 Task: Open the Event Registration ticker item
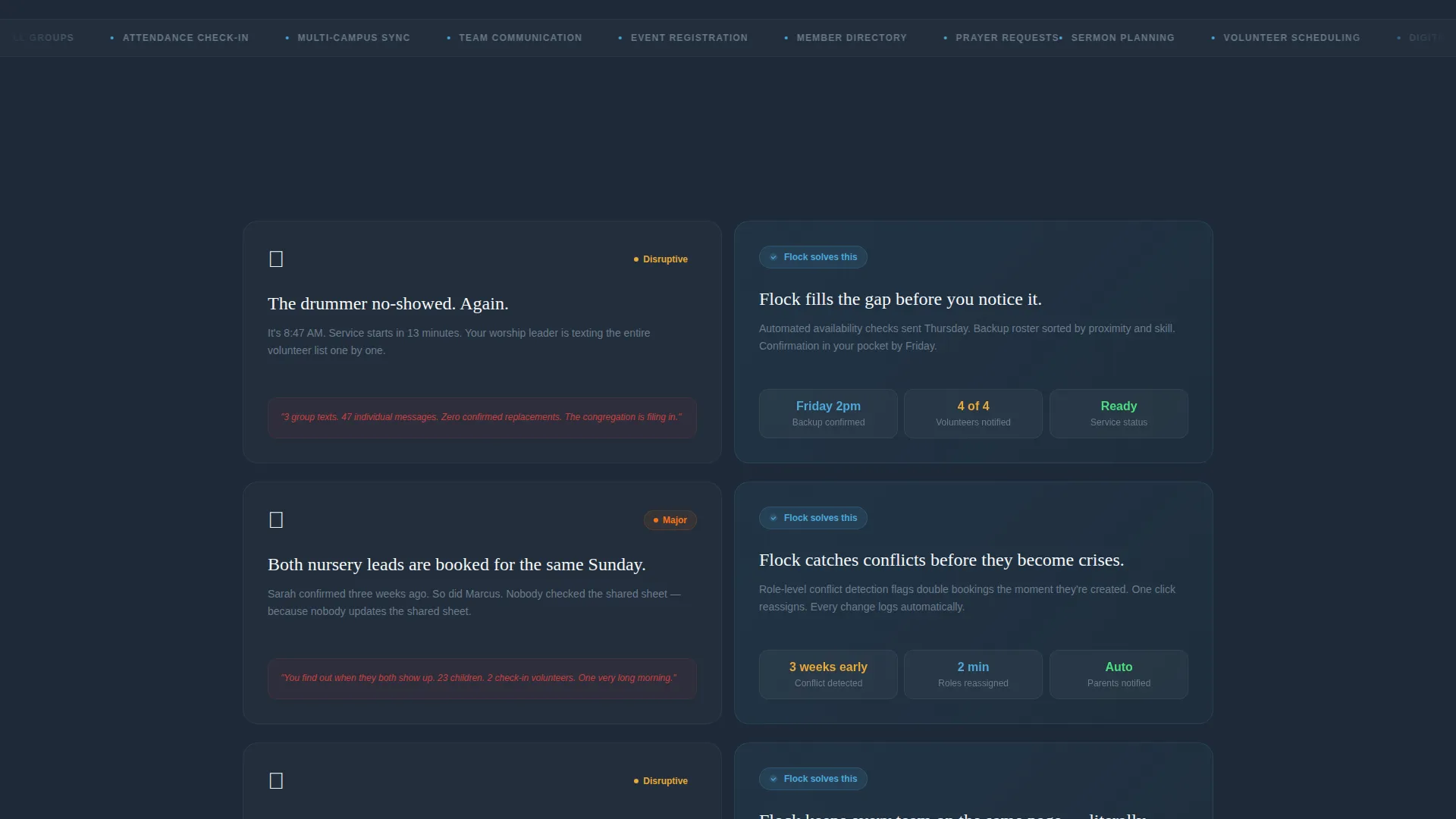pyautogui.click(x=683, y=38)
